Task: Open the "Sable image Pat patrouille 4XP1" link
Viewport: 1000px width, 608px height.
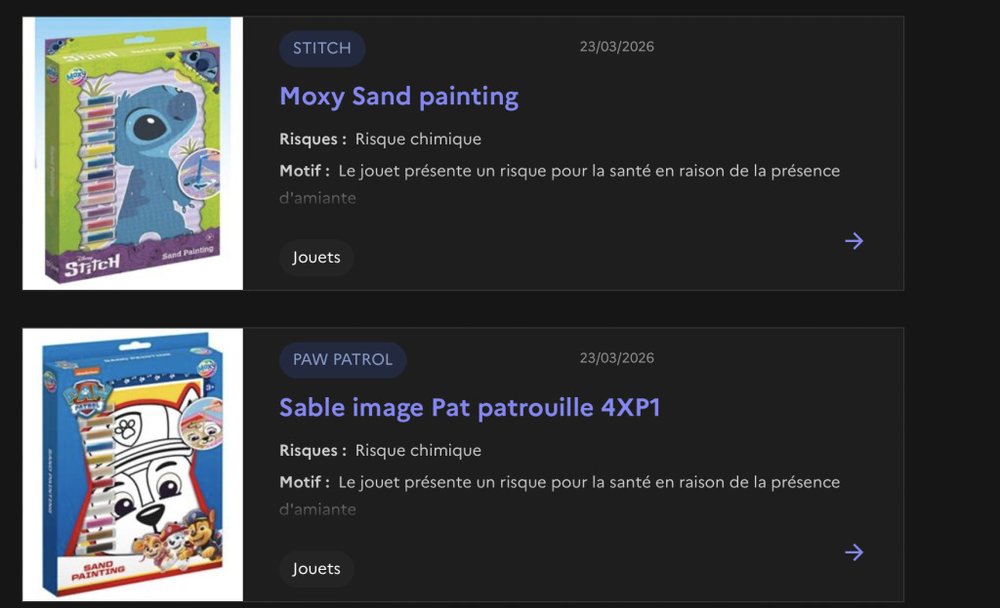Action: [469, 408]
